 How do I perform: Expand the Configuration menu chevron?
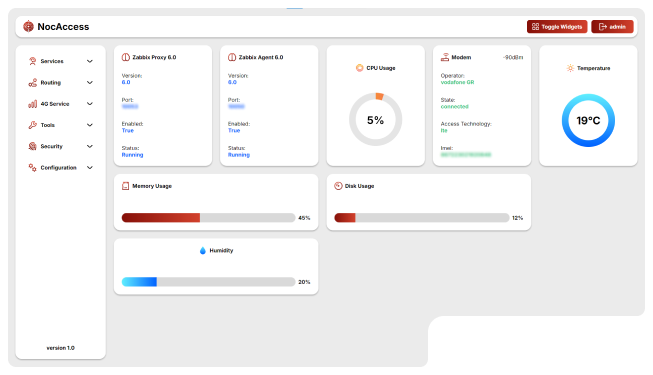90,168
